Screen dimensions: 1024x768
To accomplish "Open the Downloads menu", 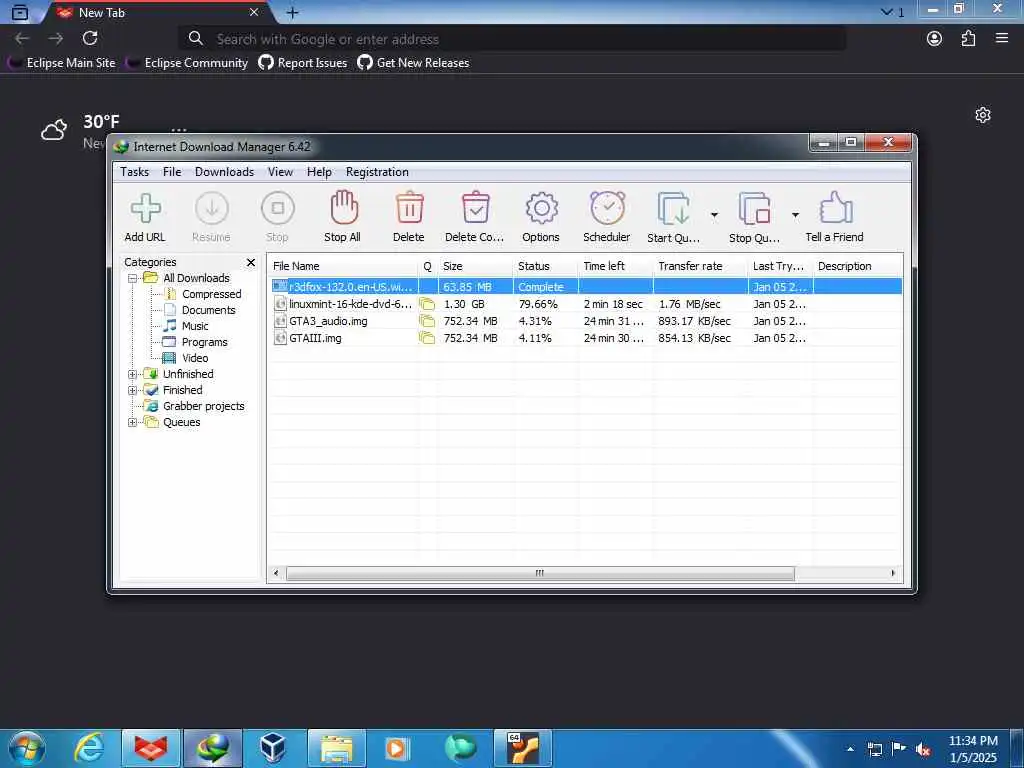I will click(224, 172).
